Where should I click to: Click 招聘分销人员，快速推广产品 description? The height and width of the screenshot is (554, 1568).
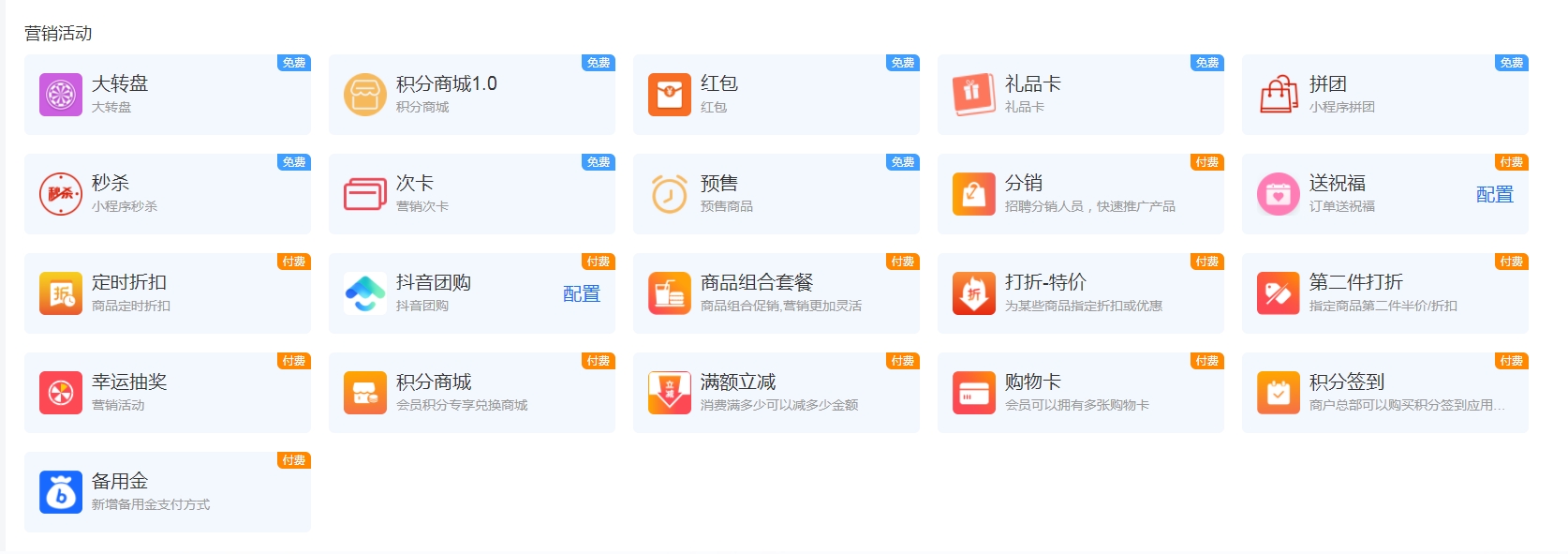[1090, 206]
